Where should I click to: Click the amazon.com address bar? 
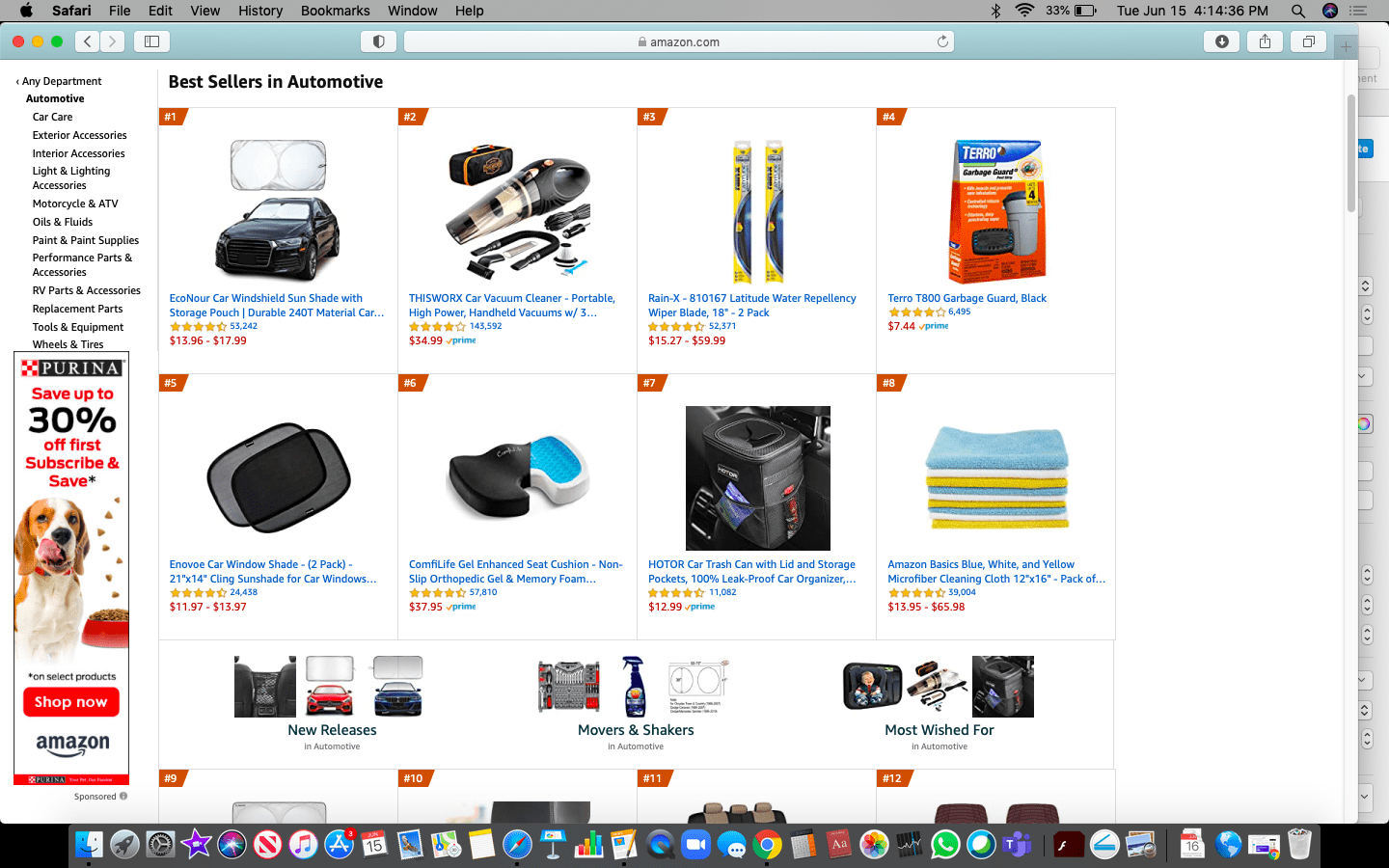[679, 41]
